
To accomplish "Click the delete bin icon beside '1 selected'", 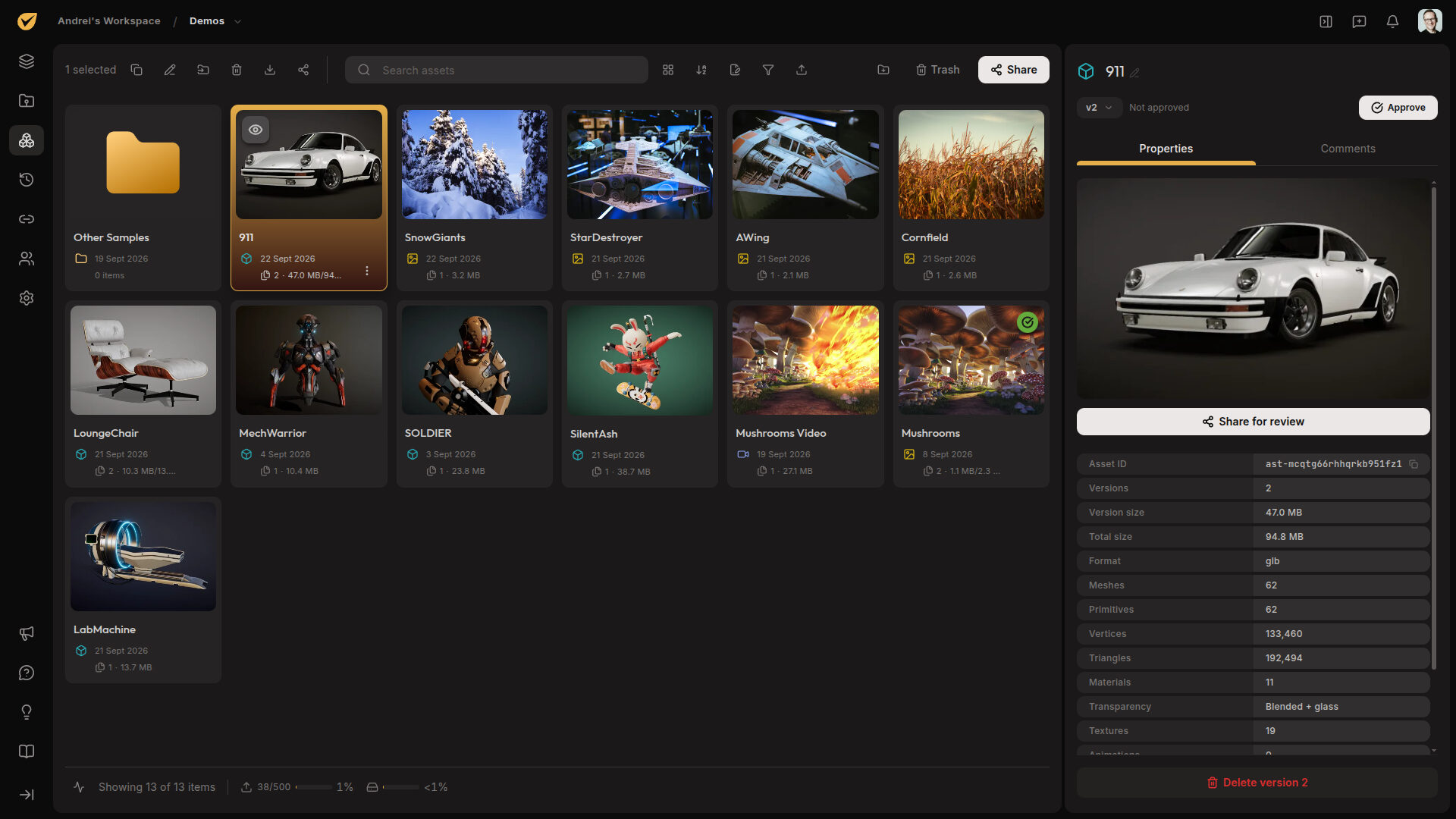I will 237,70.
